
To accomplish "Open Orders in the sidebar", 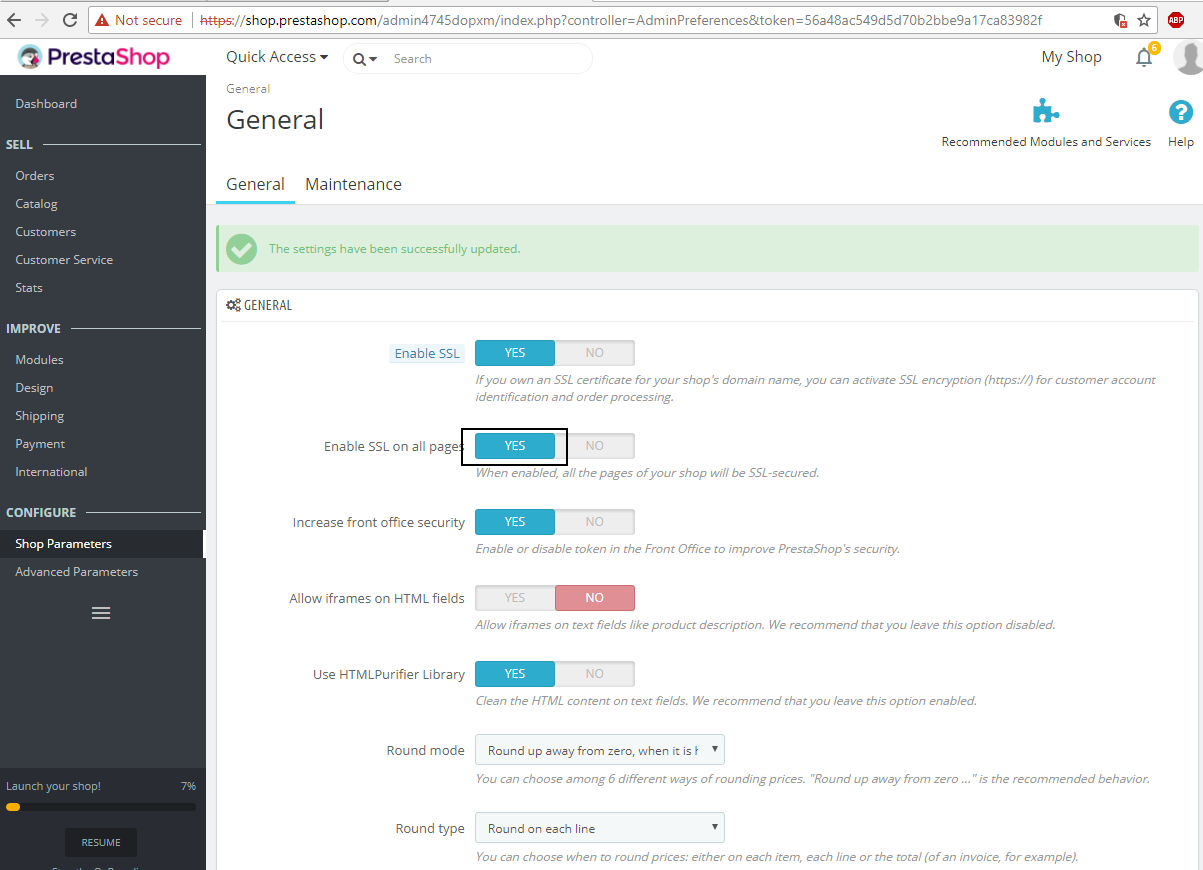I will tap(35, 176).
